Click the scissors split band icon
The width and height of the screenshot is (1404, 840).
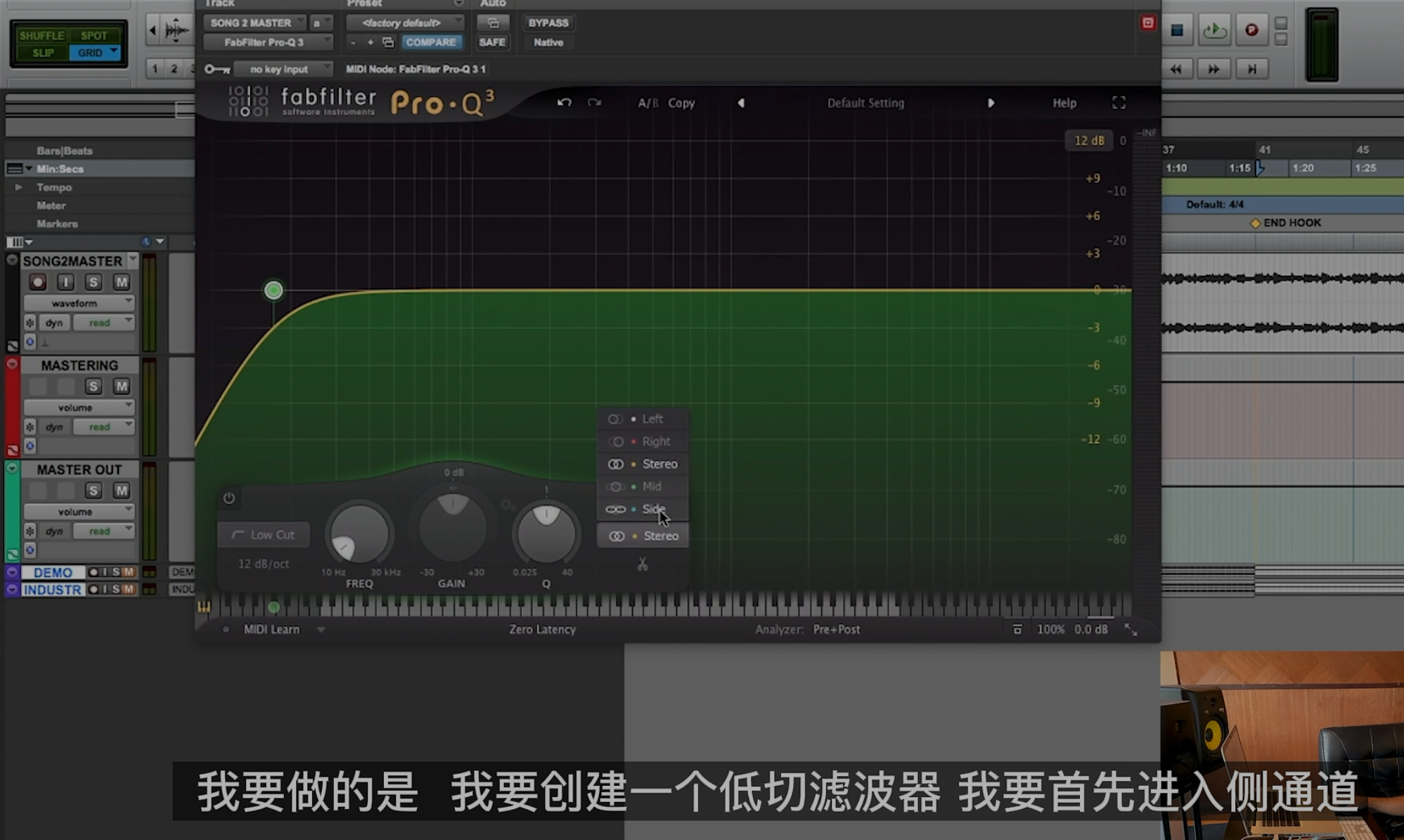642,564
